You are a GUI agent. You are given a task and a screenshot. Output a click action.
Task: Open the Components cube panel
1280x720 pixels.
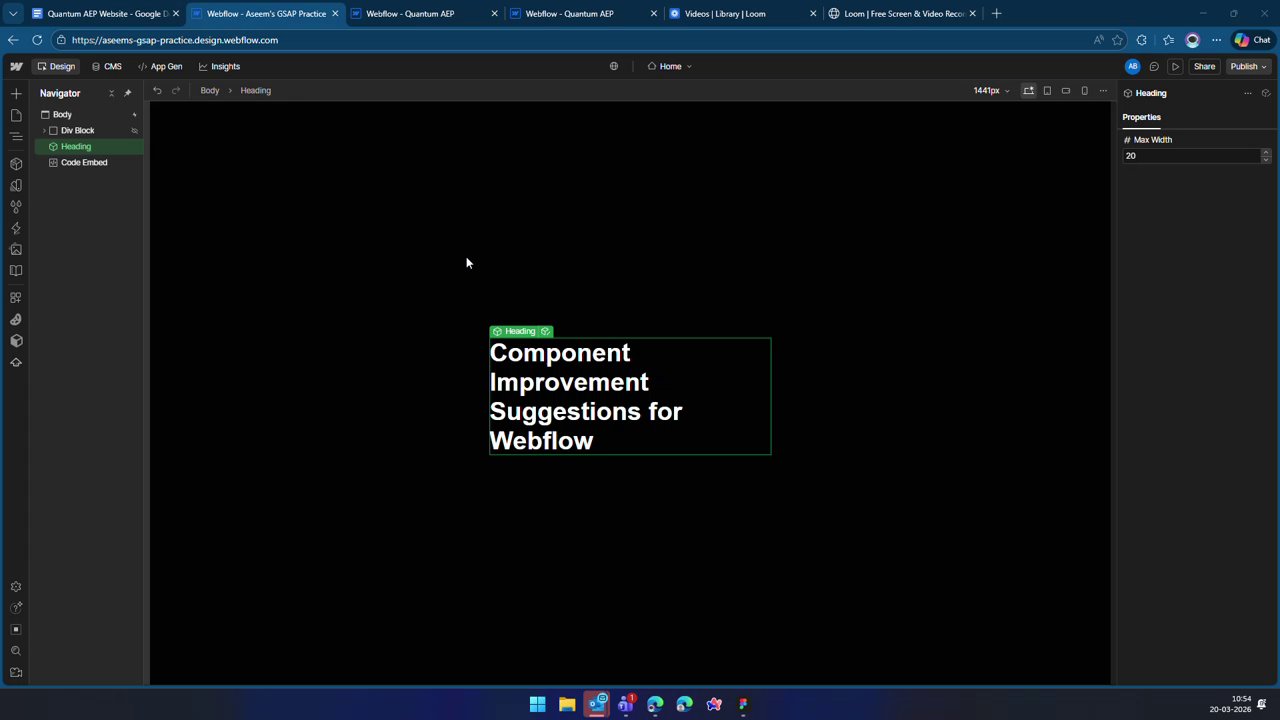coord(15,164)
